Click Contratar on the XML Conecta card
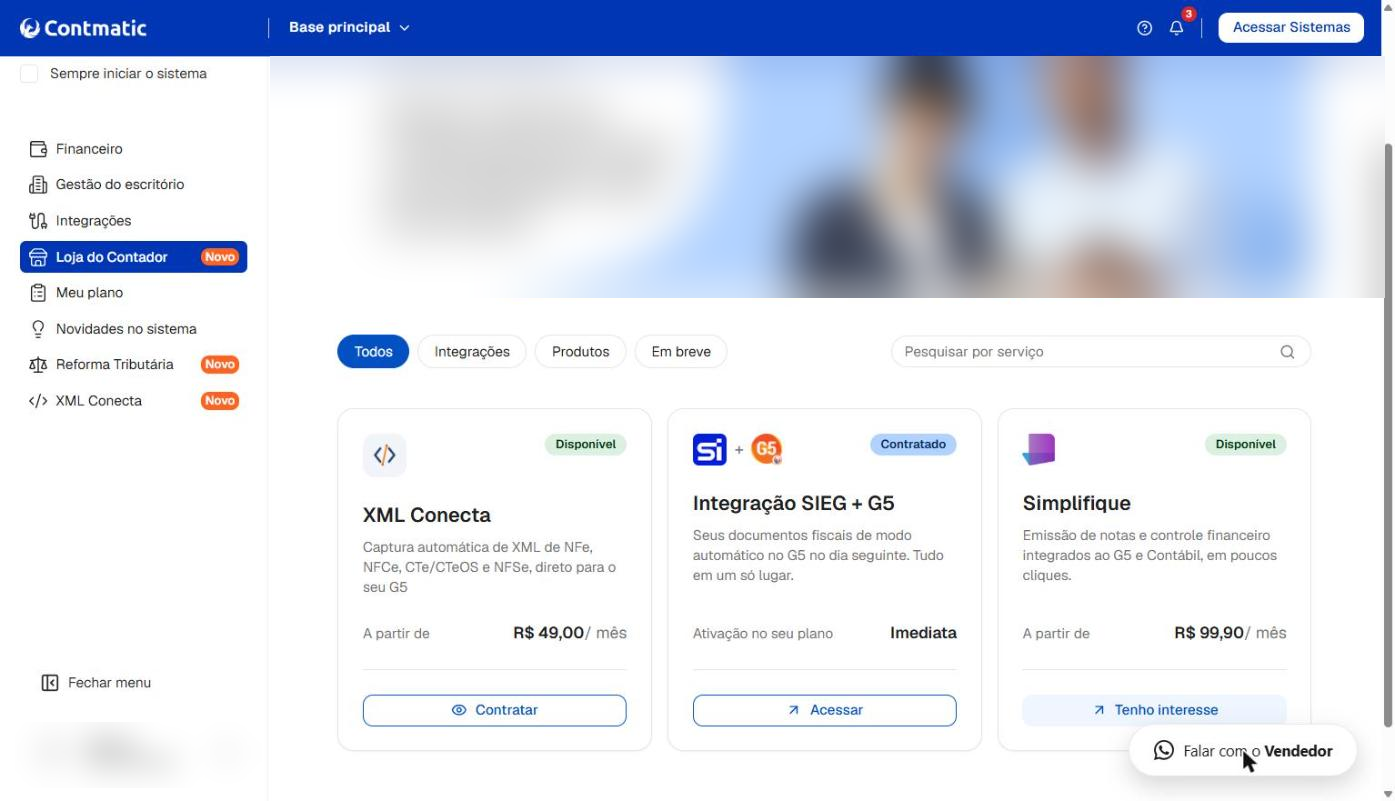This screenshot has height=801, width=1395. click(495, 710)
